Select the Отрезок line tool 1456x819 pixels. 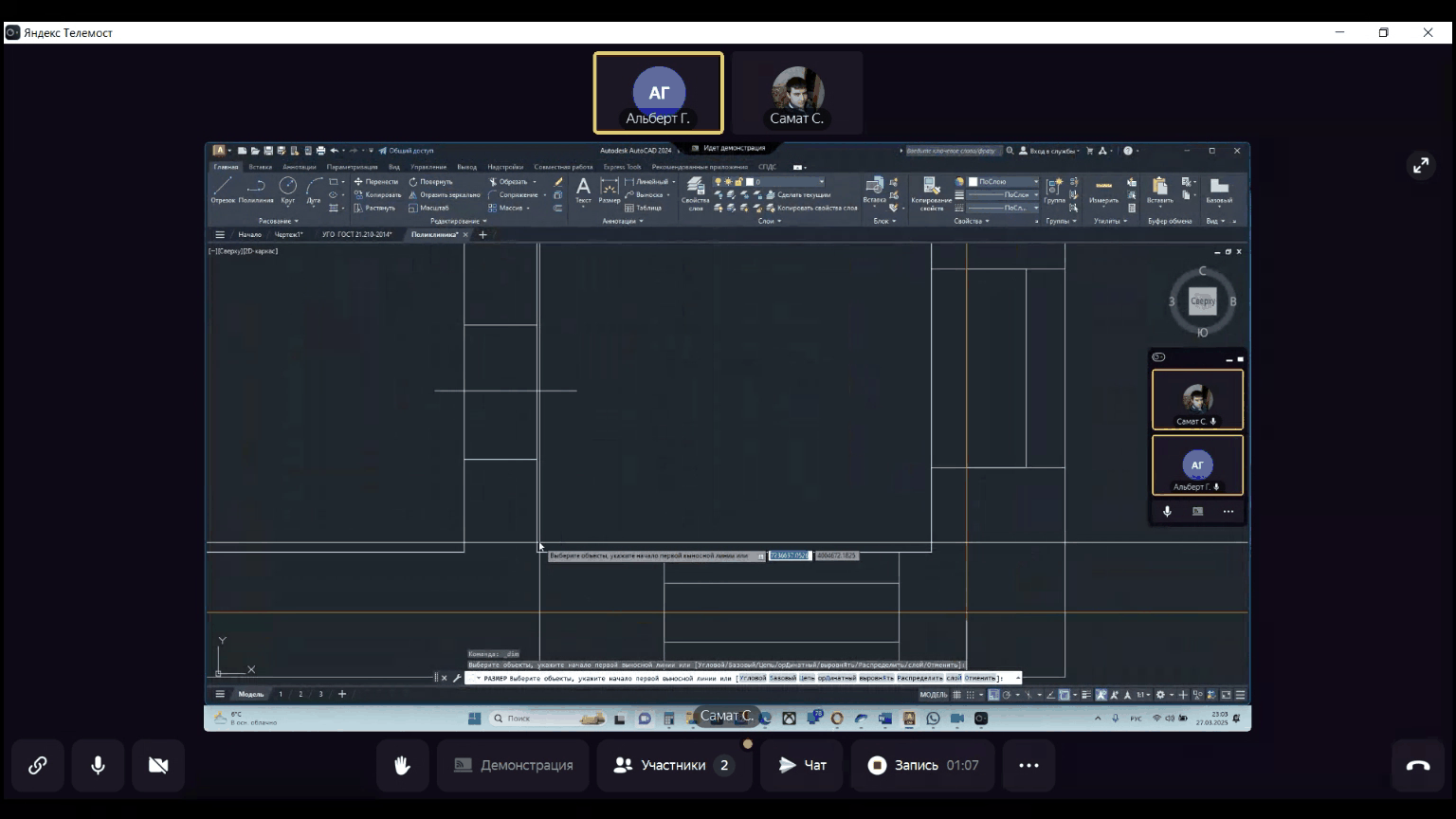point(223,190)
